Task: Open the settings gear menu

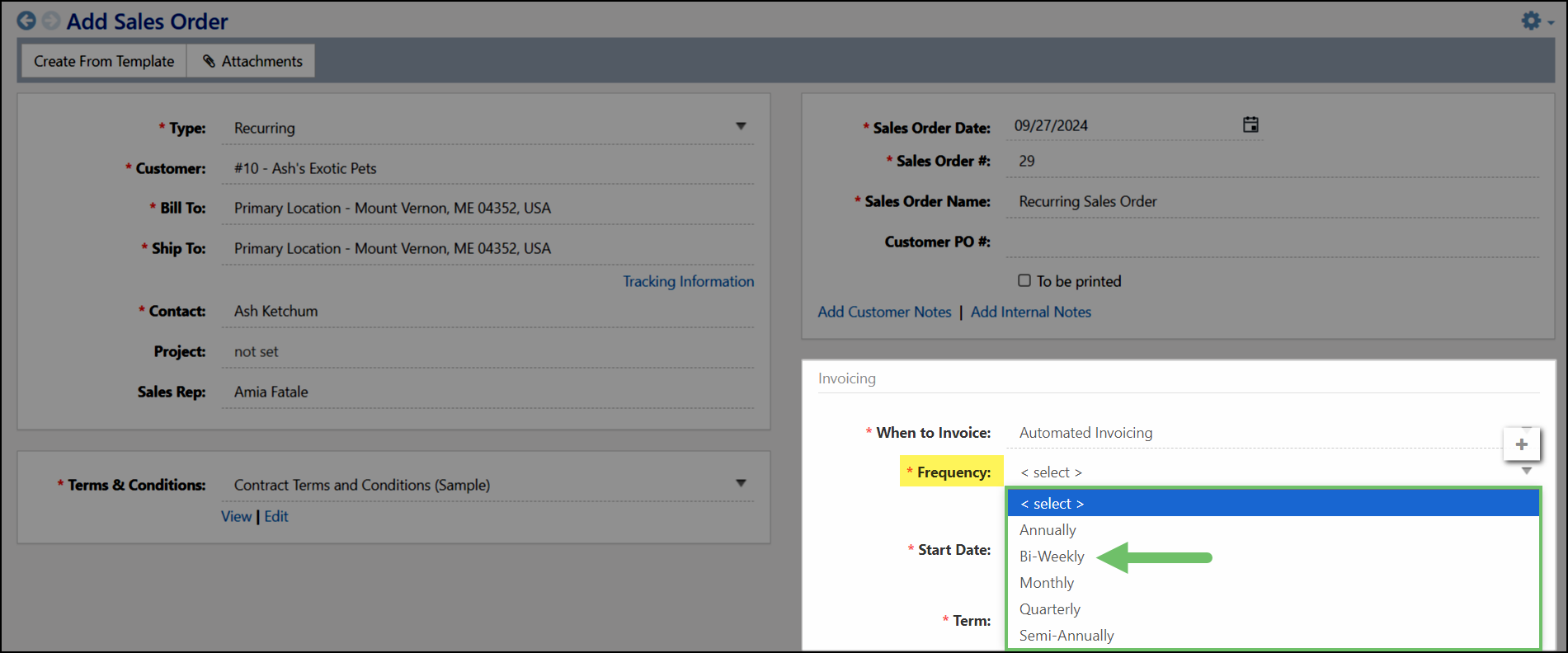Action: (1537, 21)
